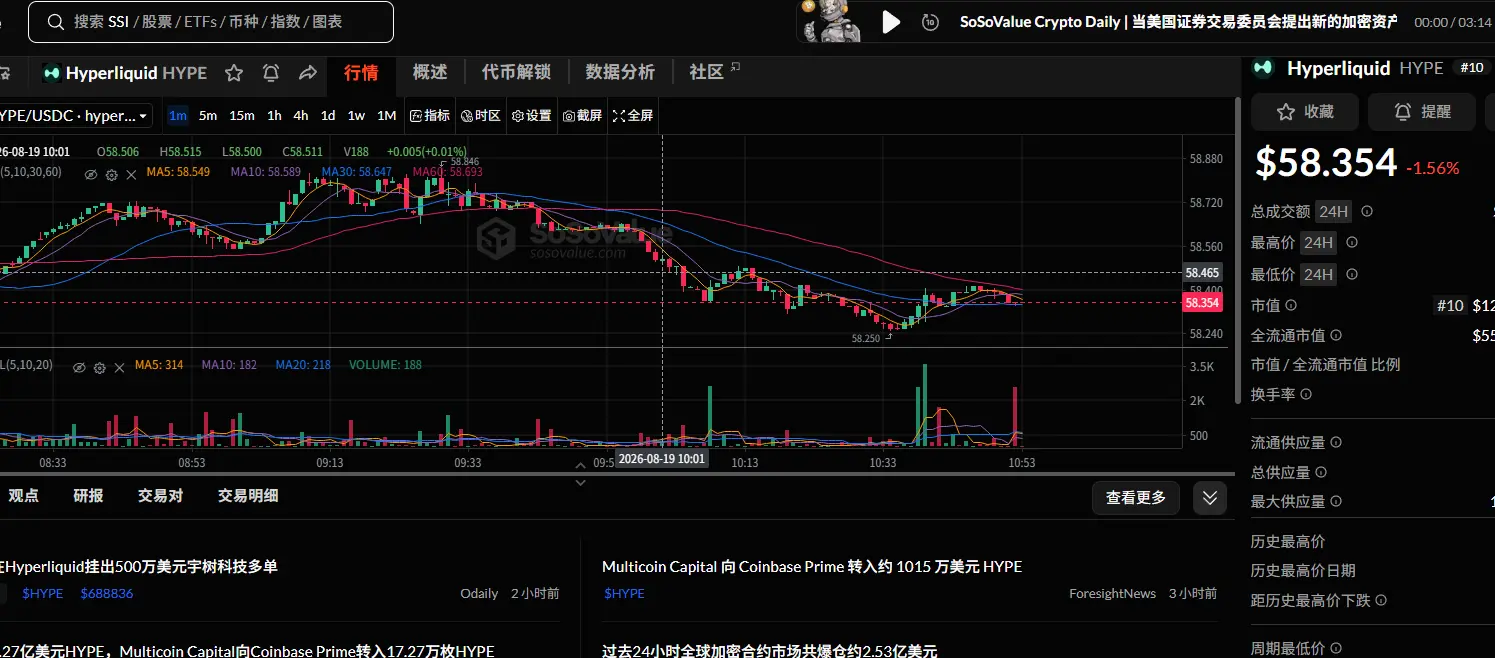Click the right panel vertical scrollbar

tap(1236, 250)
